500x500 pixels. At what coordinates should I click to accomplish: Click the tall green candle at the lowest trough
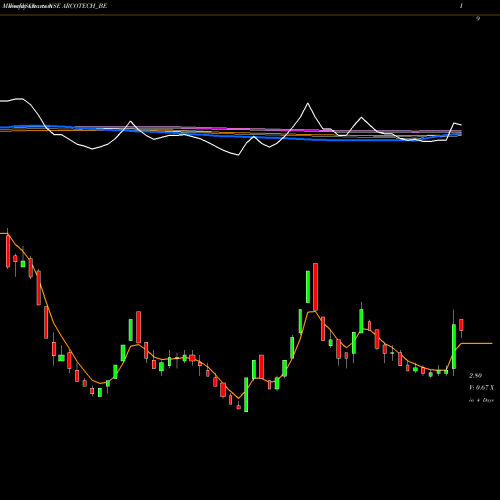246,395
